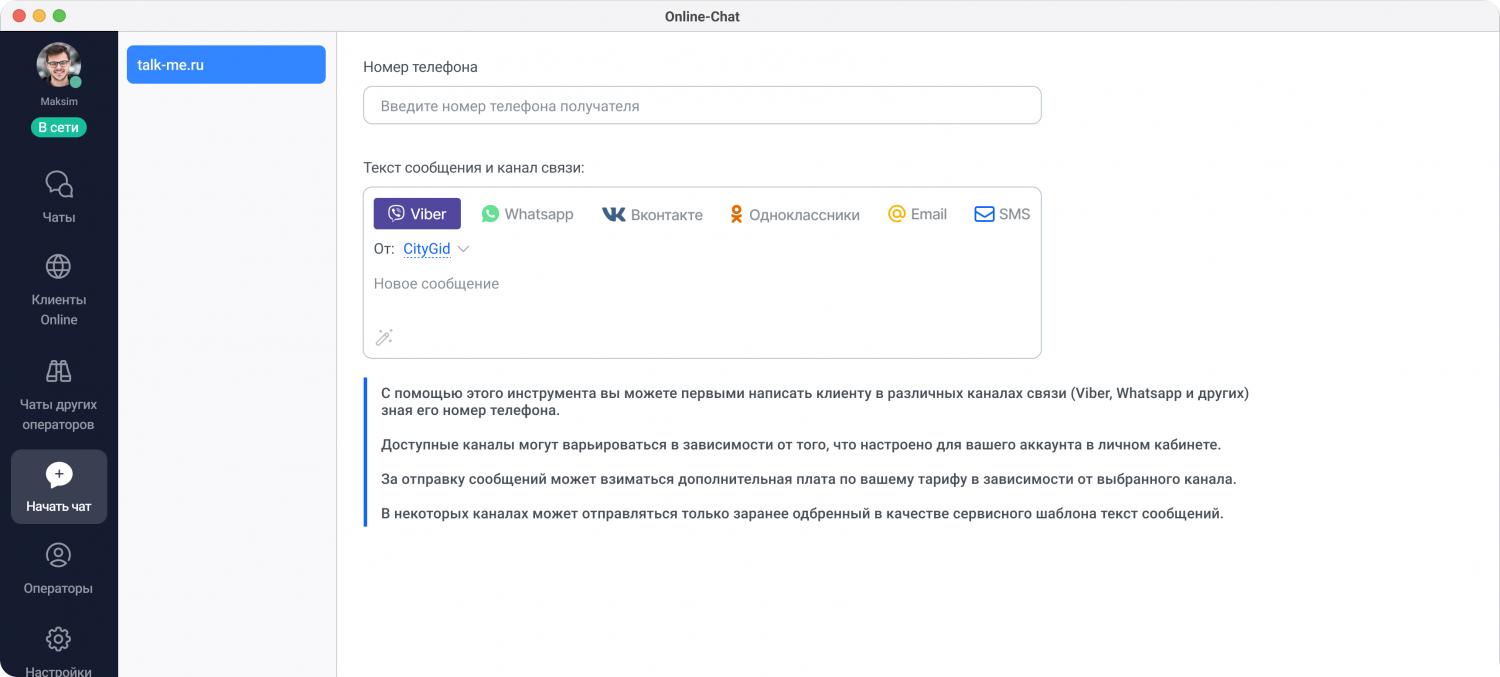This screenshot has width=1500, height=677.
Task: Click the CityGid sender name link
Action: (427, 249)
